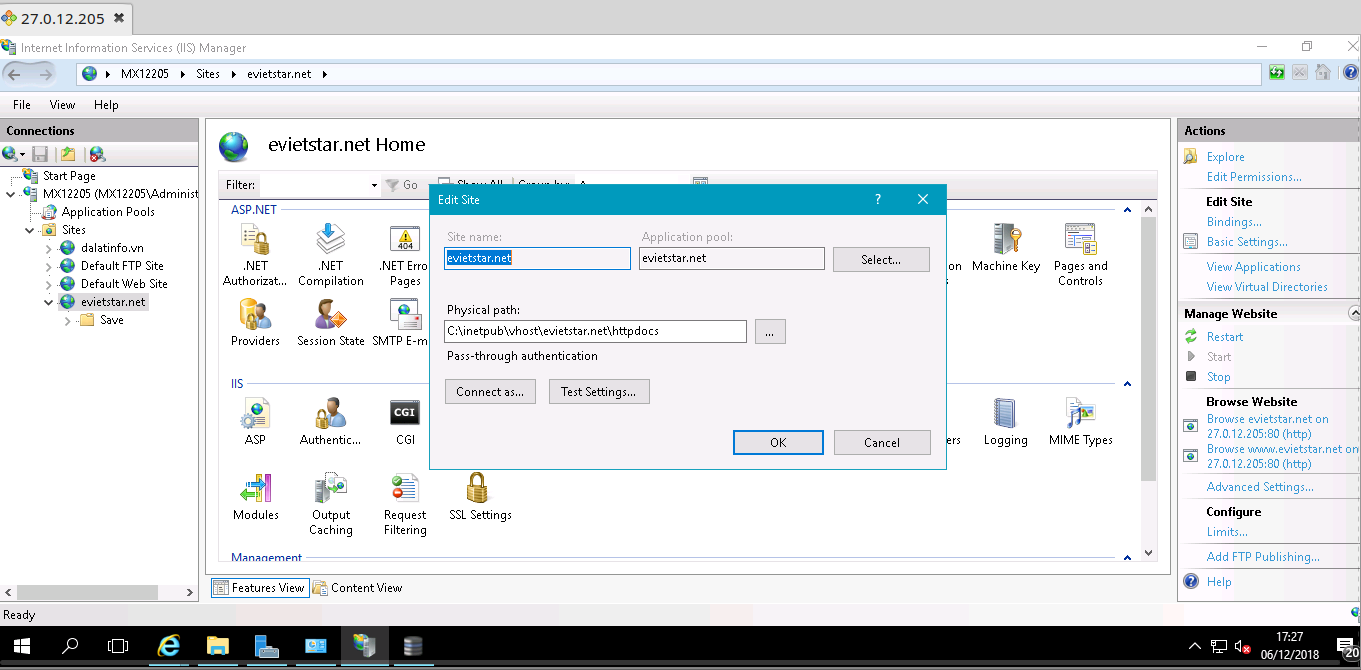The width and height of the screenshot is (1361, 670).
Task: Select Start Page tree item
Action: pos(69,176)
